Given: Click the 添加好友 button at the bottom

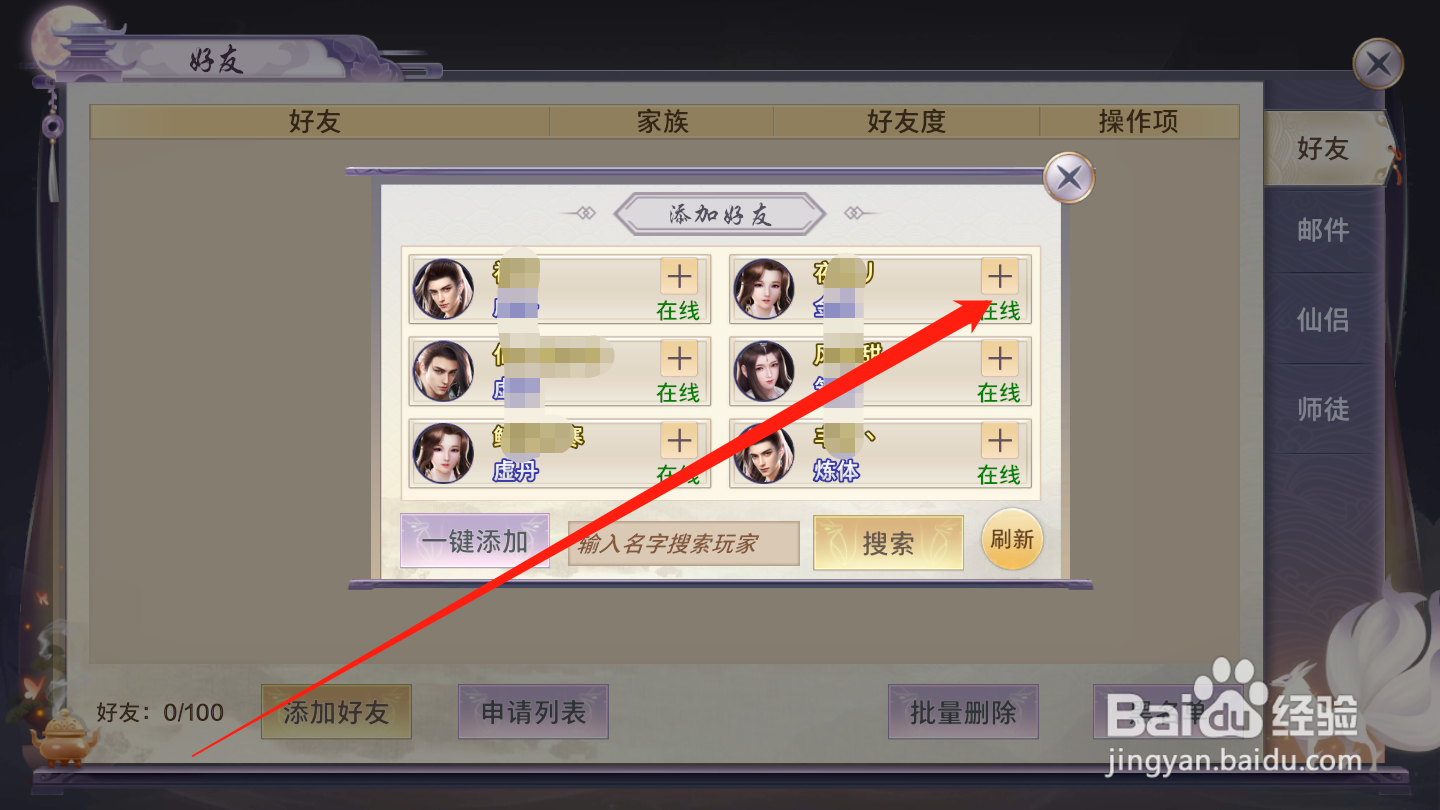Looking at the screenshot, I should [x=336, y=712].
